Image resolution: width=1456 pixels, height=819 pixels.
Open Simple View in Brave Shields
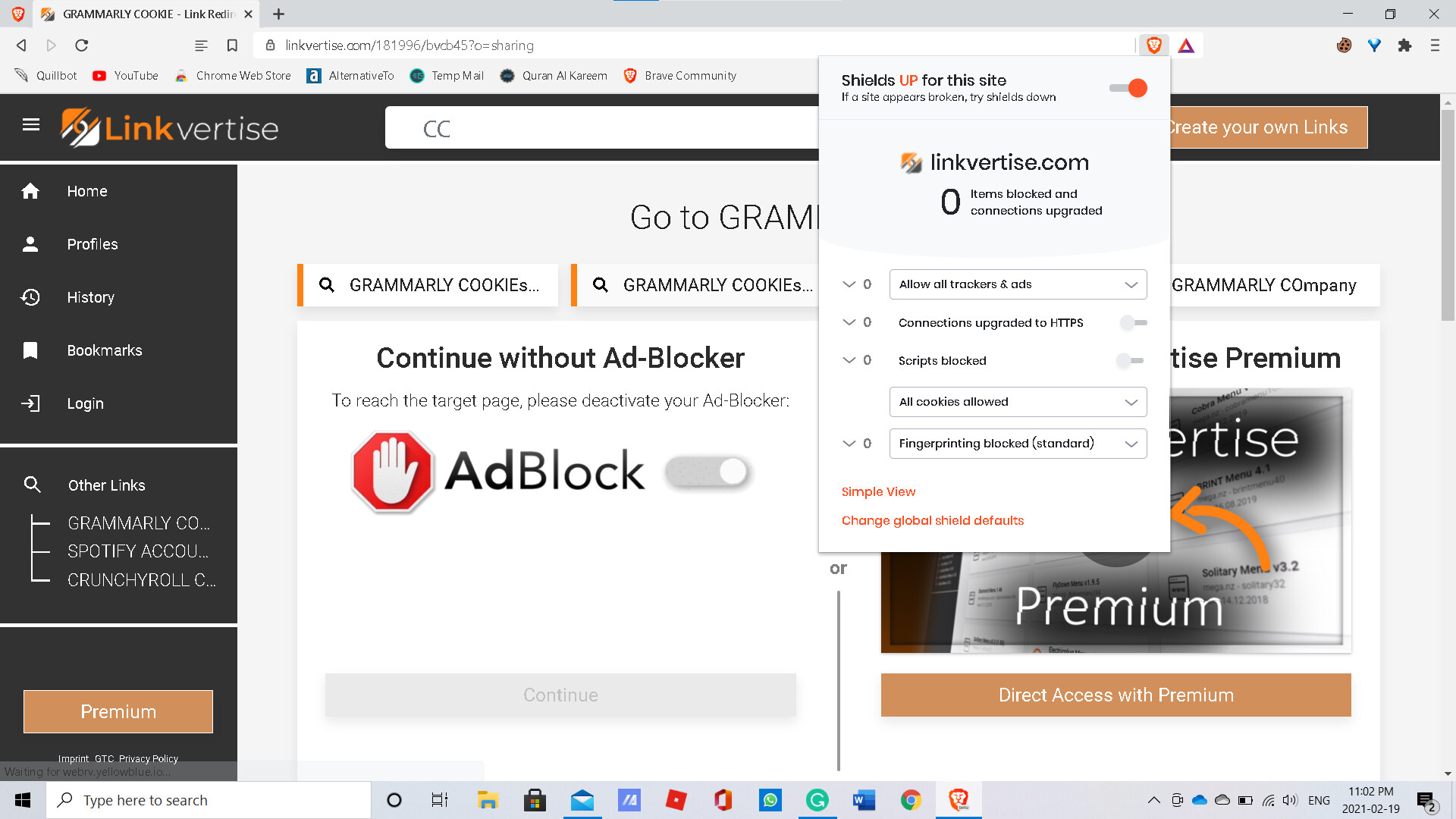pos(879,491)
